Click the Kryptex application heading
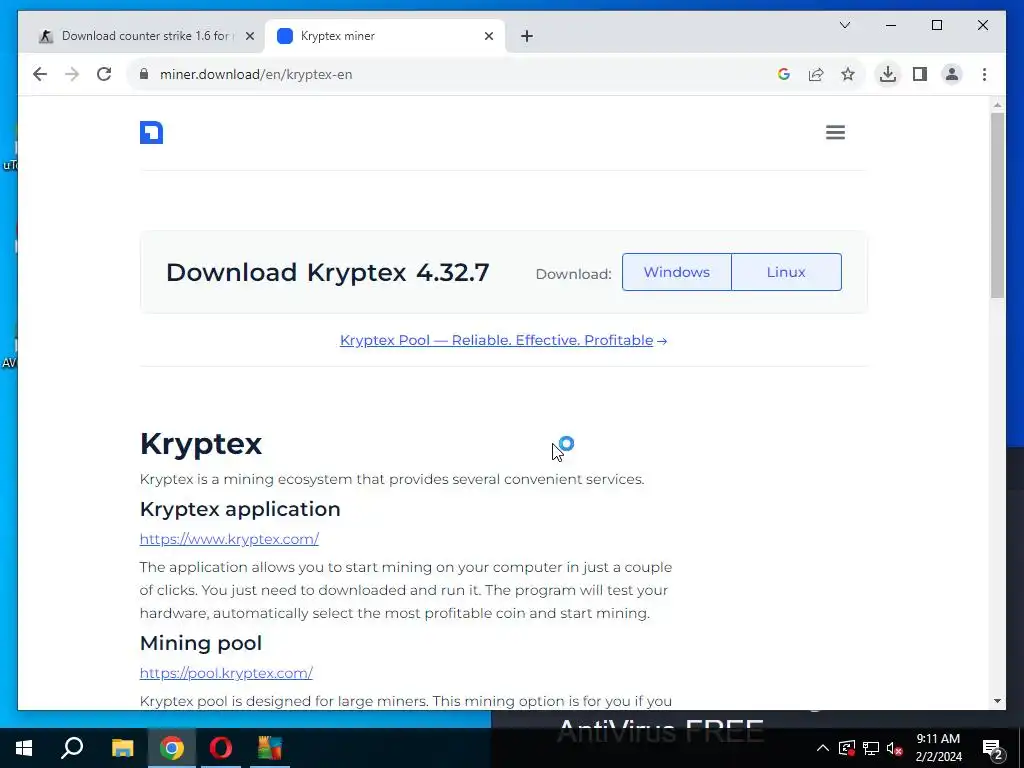 click(x=240, y=509)
